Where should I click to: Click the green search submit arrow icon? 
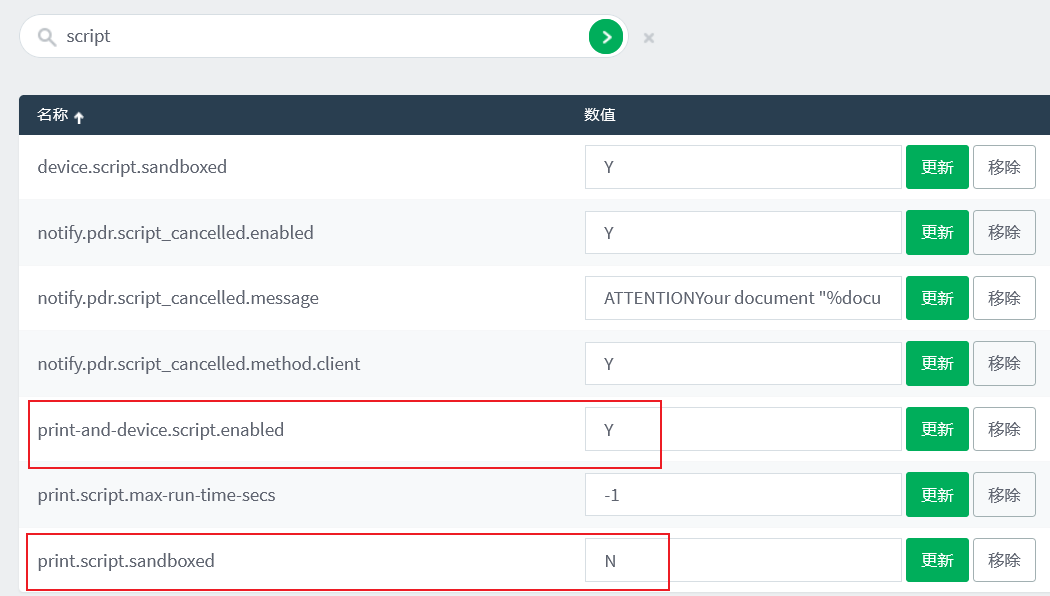(x=605, y=37)
